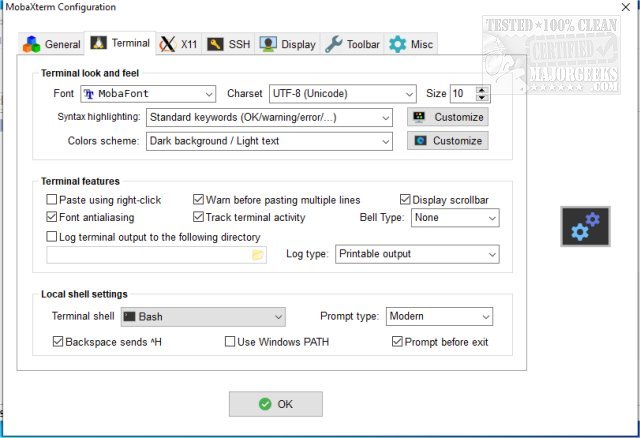The image size is (640, 438).
Task: Open the Toolbar settings tab
Action: click(x=353, y=44)
